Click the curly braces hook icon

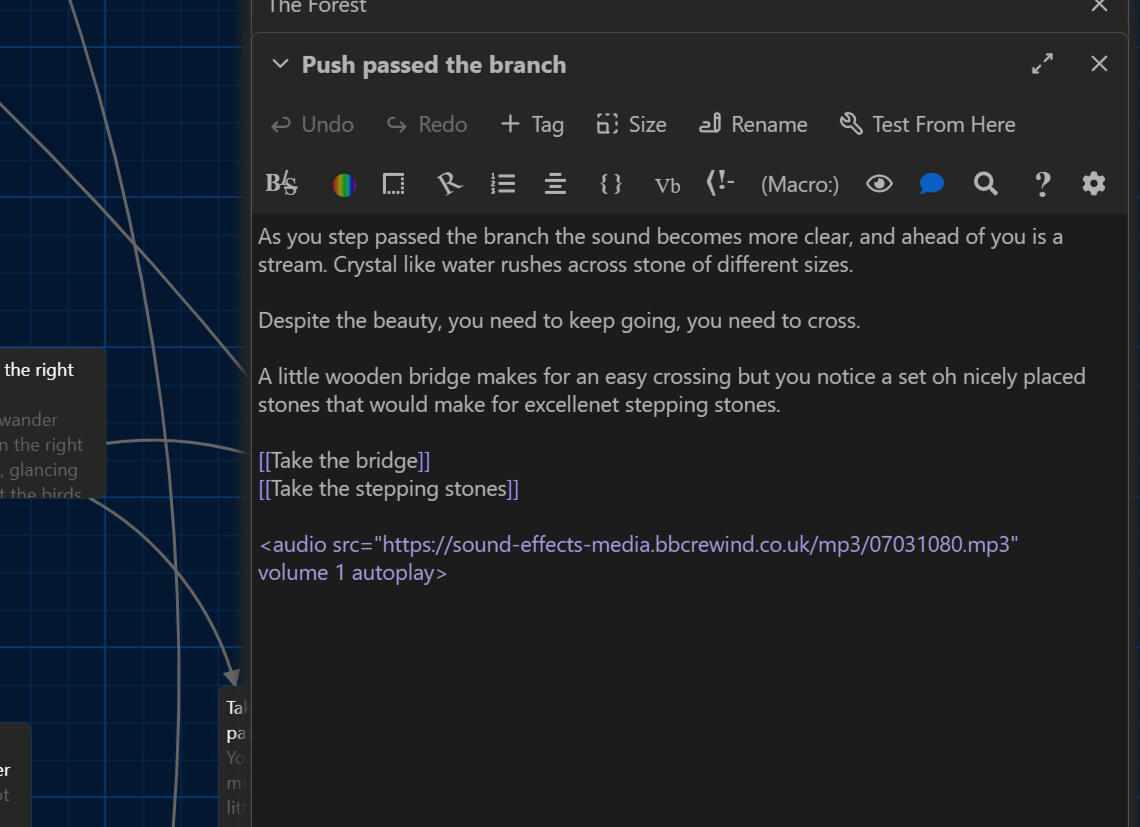[x=611, y=184]
